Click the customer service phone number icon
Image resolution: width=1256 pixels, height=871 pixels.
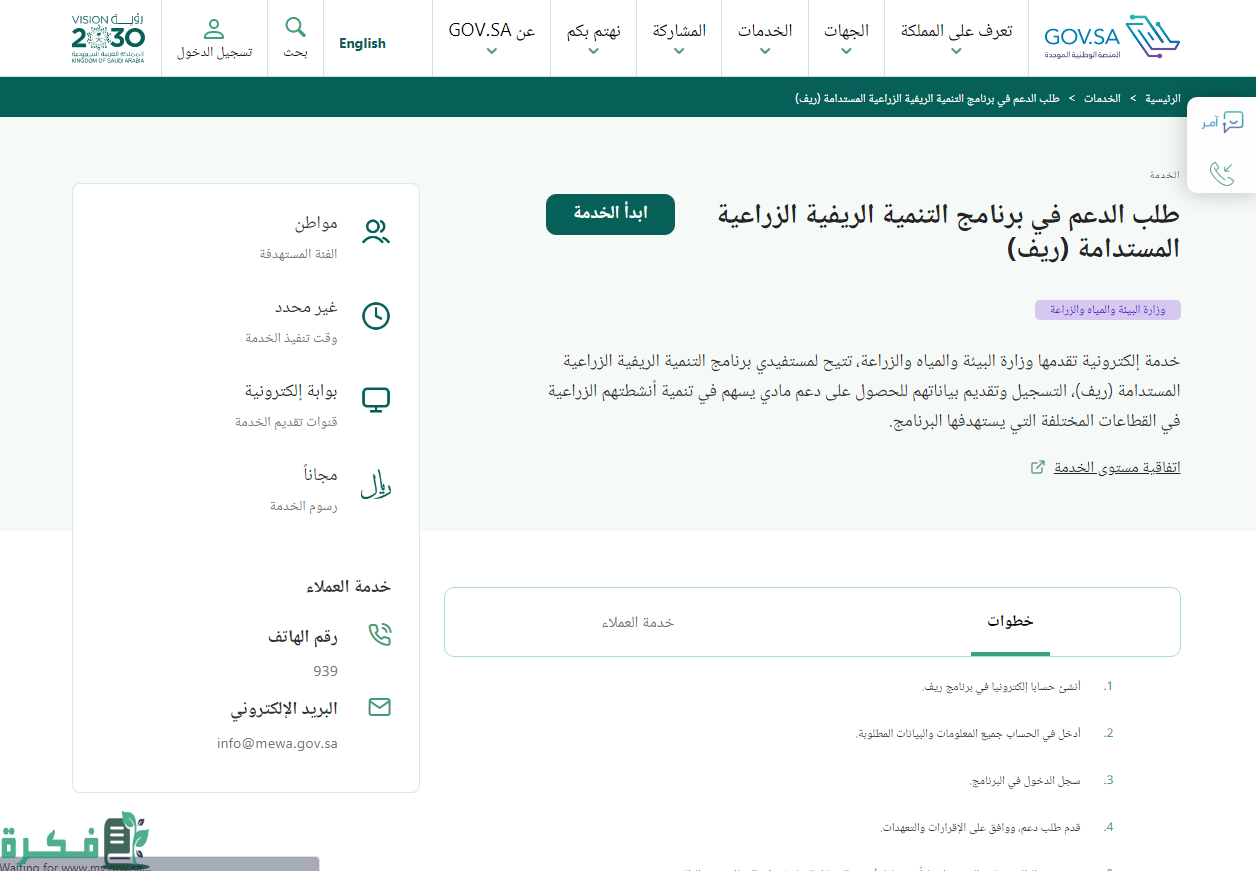point(379,635)
